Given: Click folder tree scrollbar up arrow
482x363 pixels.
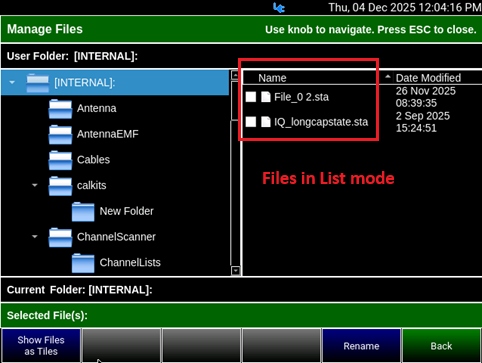Looking at the screenshot, I should pyautogui.click(x=235, y=76).
